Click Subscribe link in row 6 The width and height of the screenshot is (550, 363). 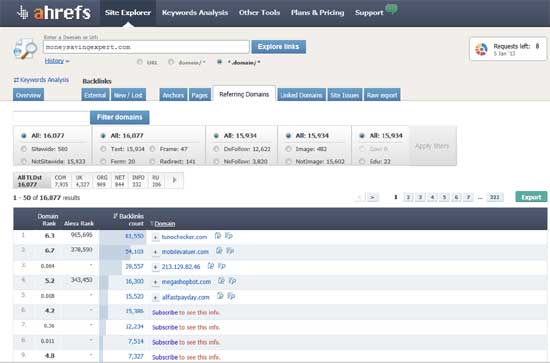pos(165,312)
